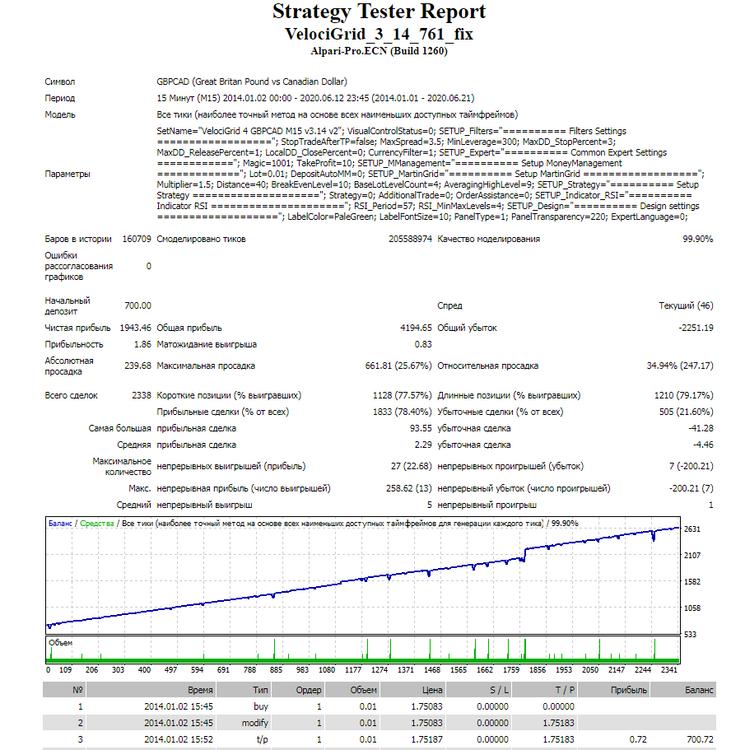Click the 'Баров в истории' label
The width and height of the screenshot is (745, 750).
click(78, 239)
